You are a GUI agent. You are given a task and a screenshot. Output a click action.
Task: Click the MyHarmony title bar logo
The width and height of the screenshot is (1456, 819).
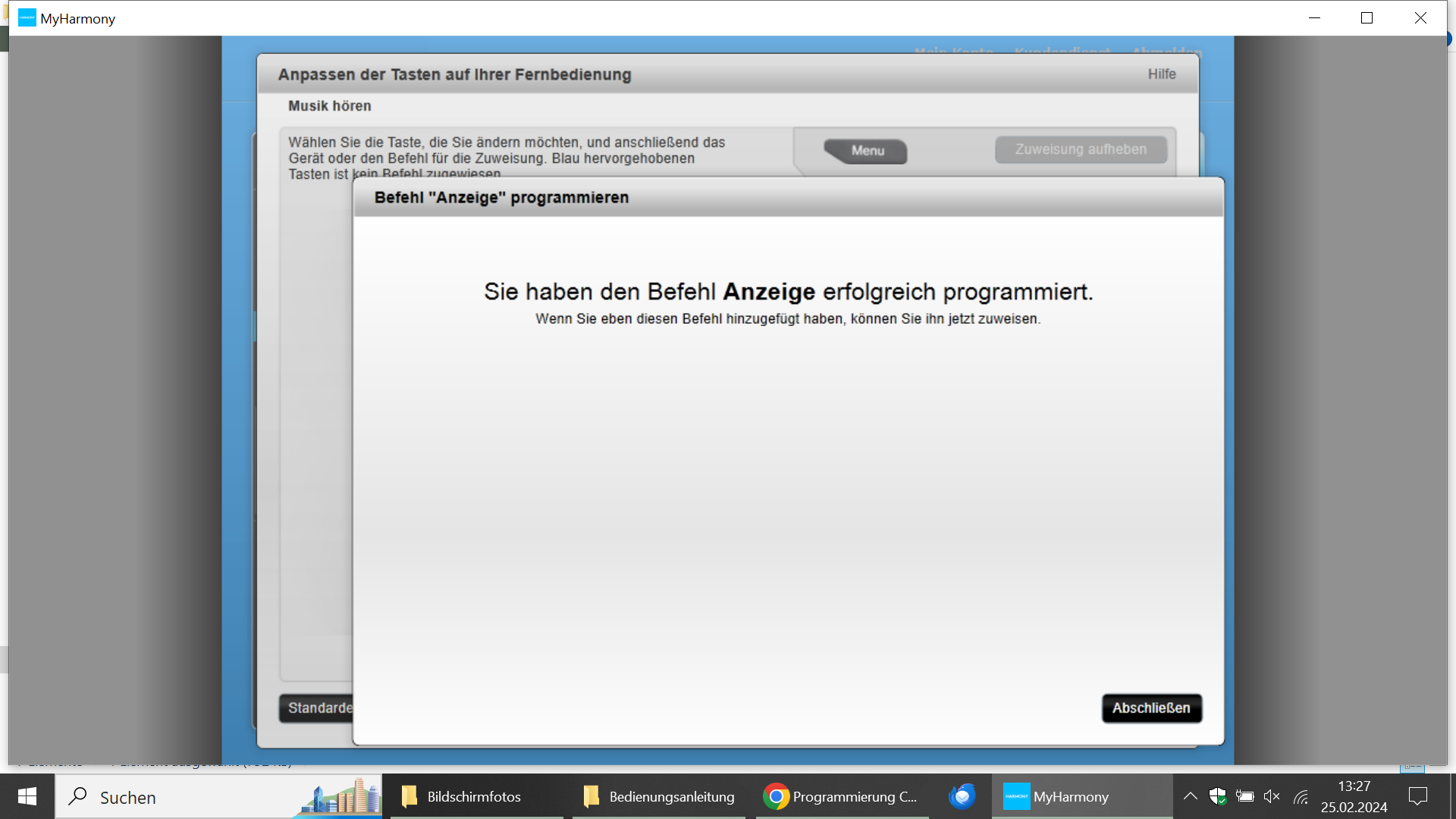click(x=27, y=18)
